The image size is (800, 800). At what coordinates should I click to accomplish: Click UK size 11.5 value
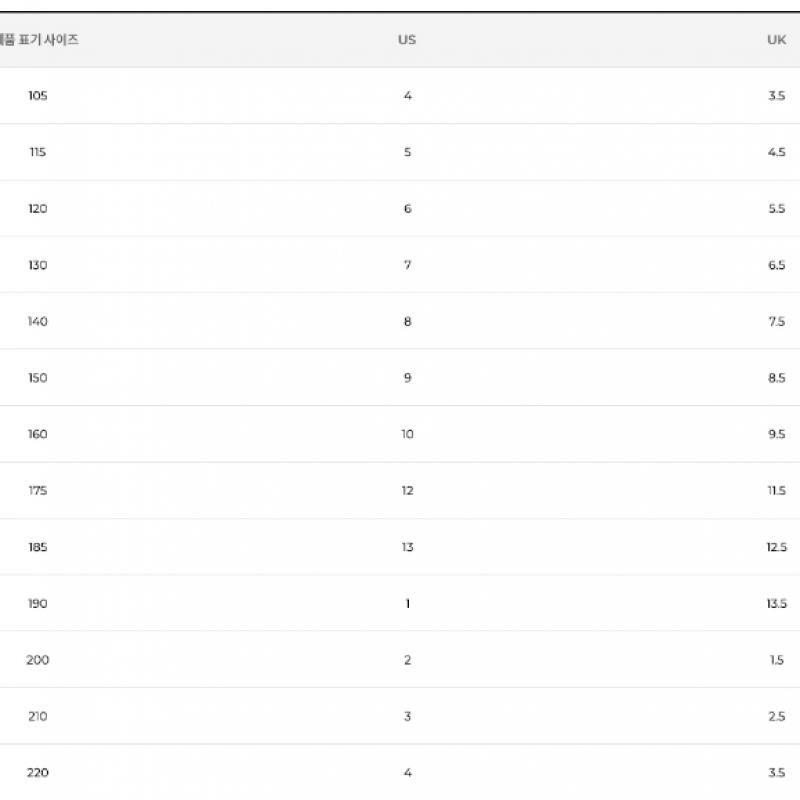[x=776, y=491]
